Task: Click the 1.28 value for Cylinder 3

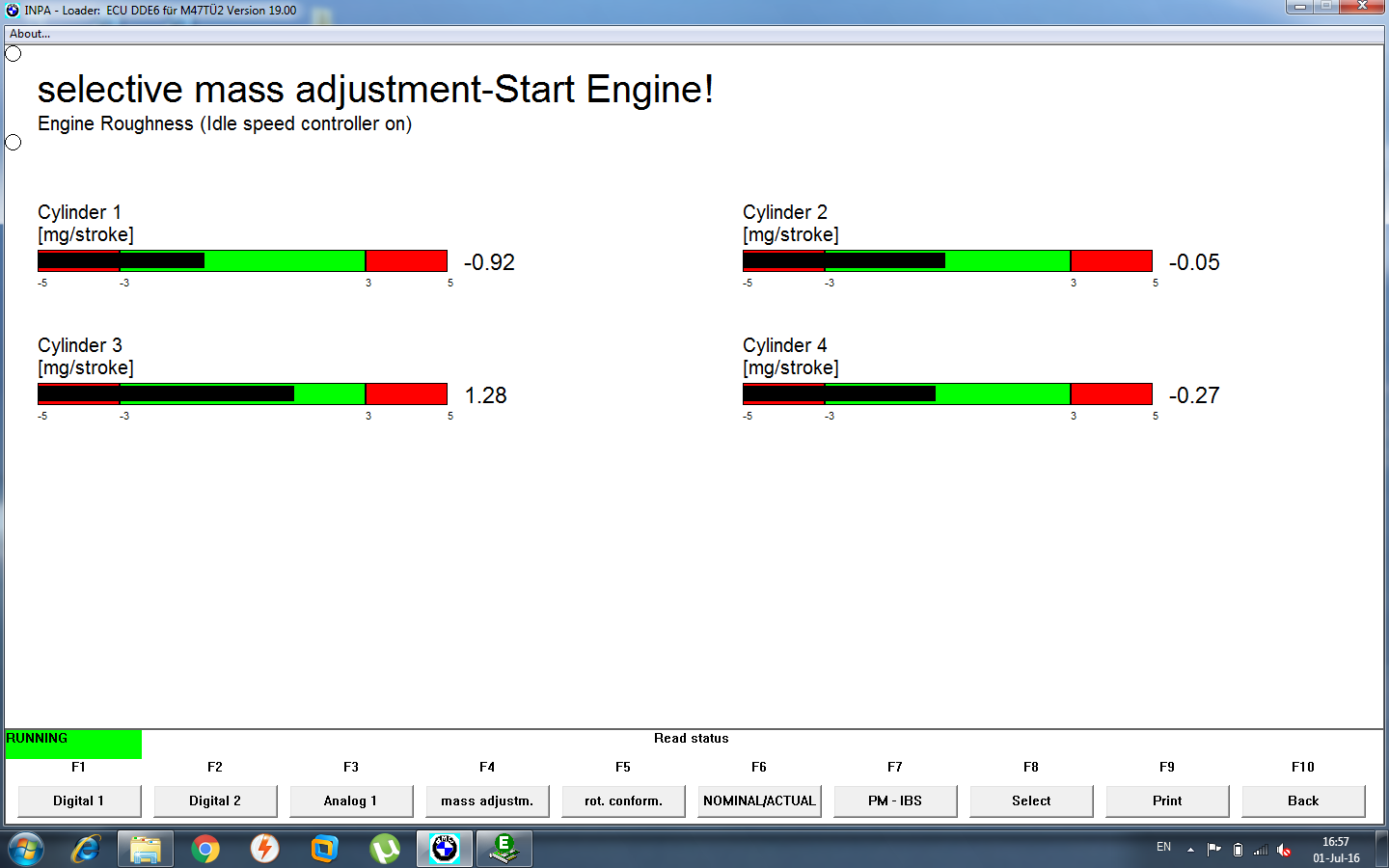Action: click(x=485, y=395)
